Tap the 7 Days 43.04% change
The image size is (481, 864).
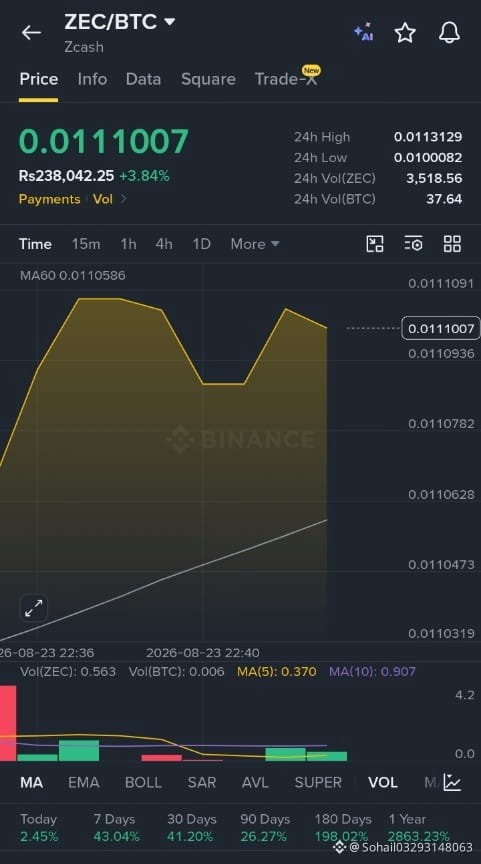coord(116,828)
